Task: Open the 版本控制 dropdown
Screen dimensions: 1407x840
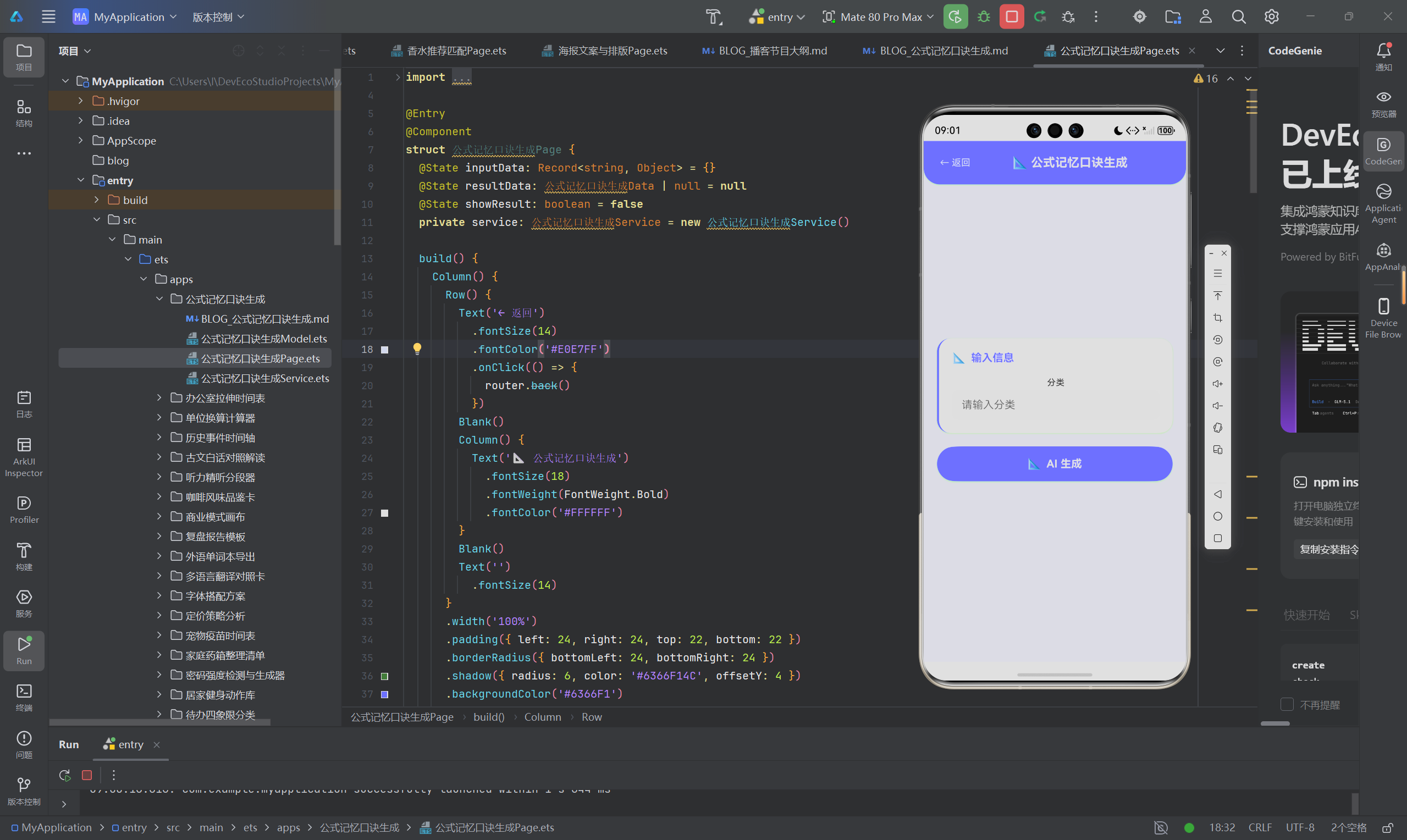Action: tap(218, 17)
